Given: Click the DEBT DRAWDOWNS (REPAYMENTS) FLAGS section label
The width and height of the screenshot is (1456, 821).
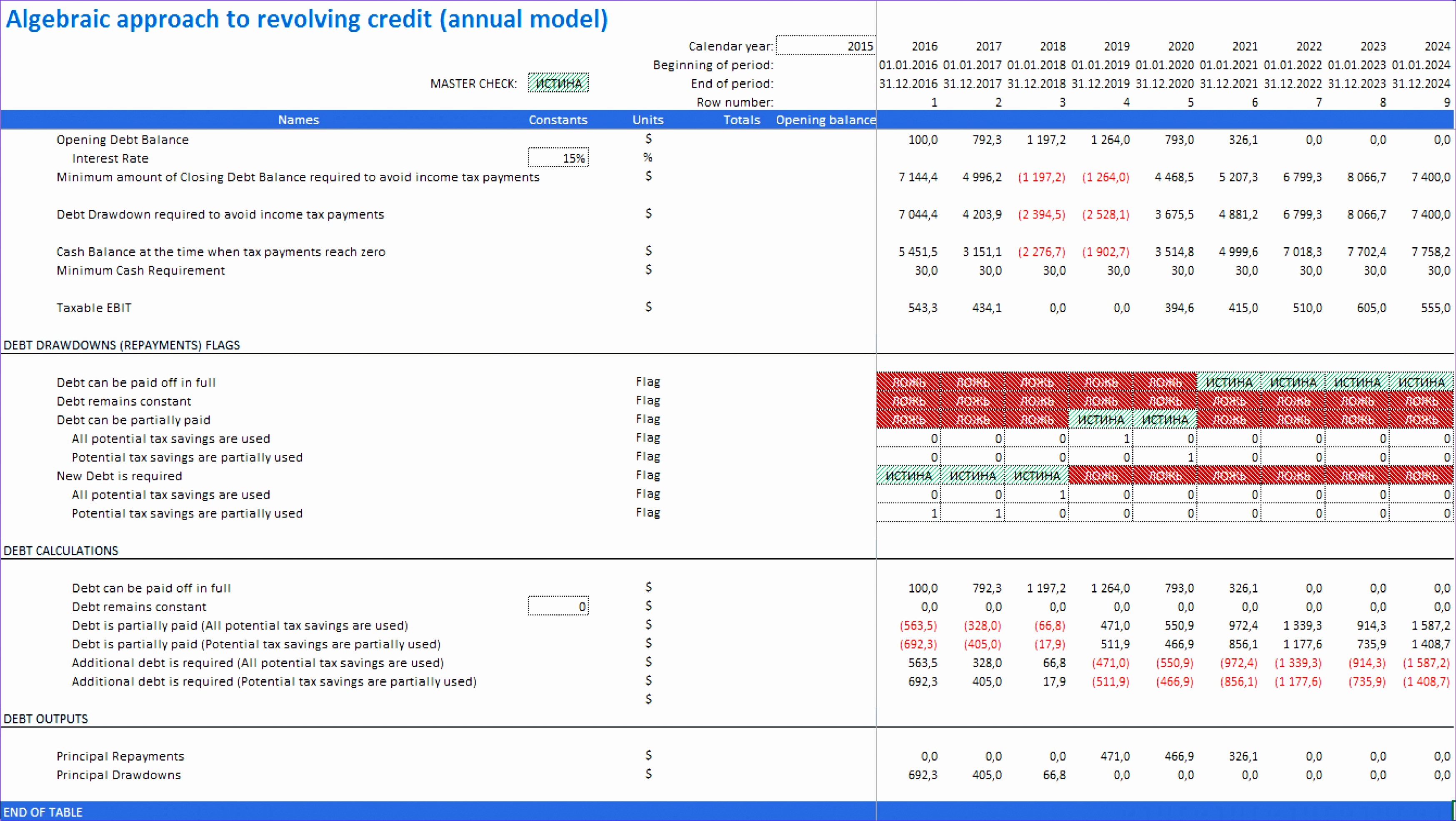Looking at the screenshot, I should pyautogui.click(x=122, y=345).
